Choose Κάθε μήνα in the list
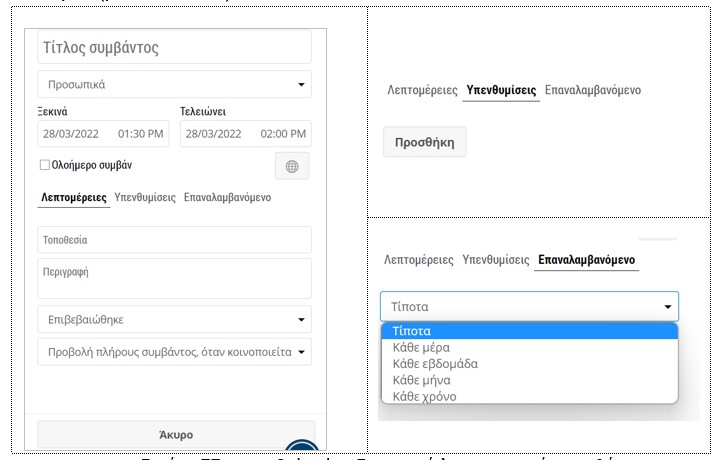Viewport: 723px width, 460px height. pos(529,380)
